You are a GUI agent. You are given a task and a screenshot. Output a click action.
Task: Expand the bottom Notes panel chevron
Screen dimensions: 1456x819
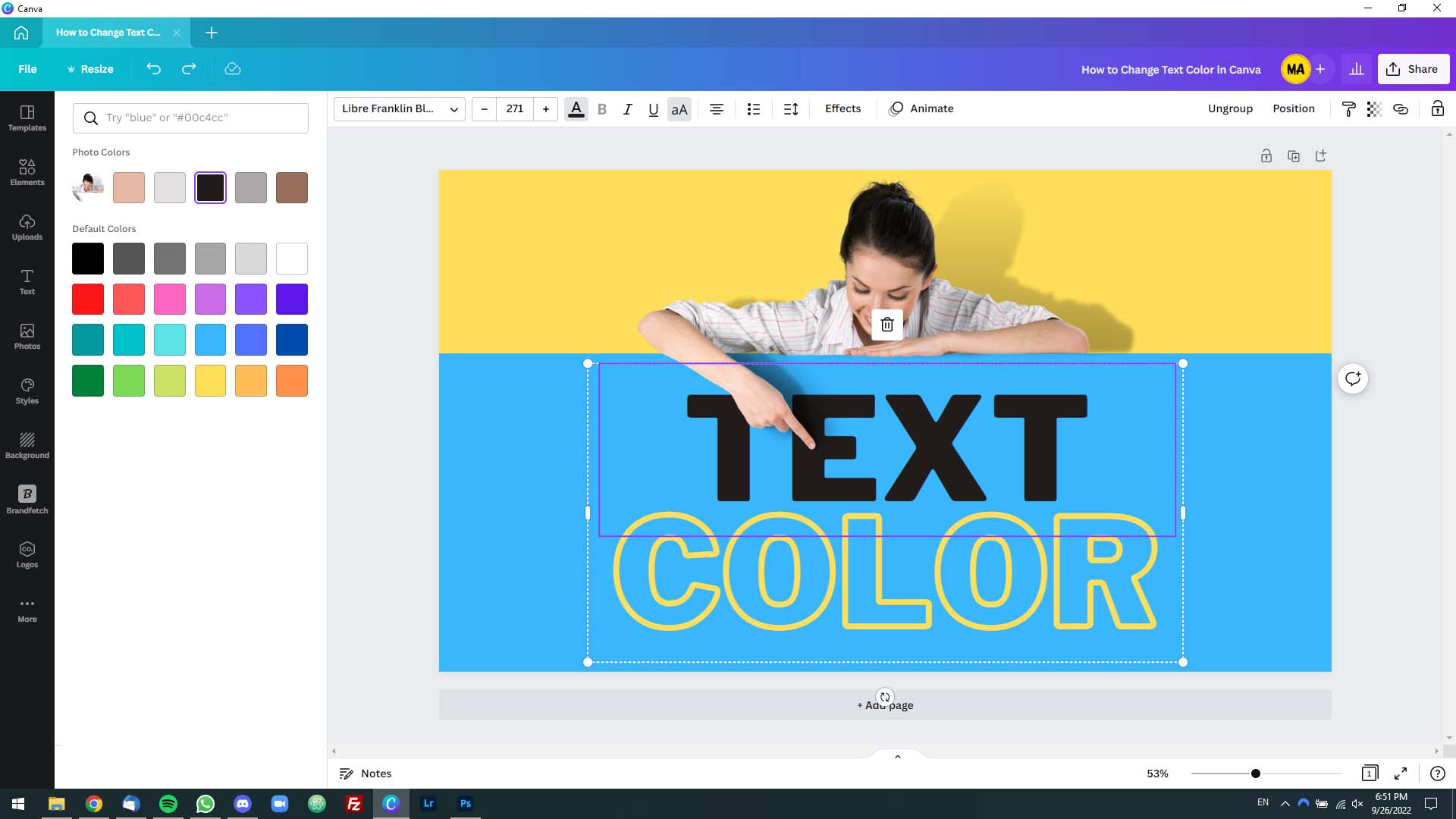tap(897, 756)
